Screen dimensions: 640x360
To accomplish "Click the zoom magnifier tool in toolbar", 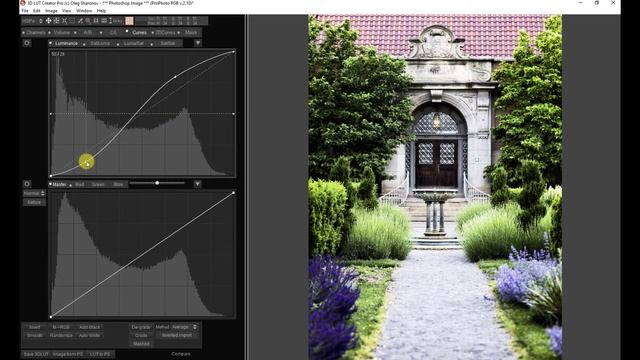I will [88, 20].
